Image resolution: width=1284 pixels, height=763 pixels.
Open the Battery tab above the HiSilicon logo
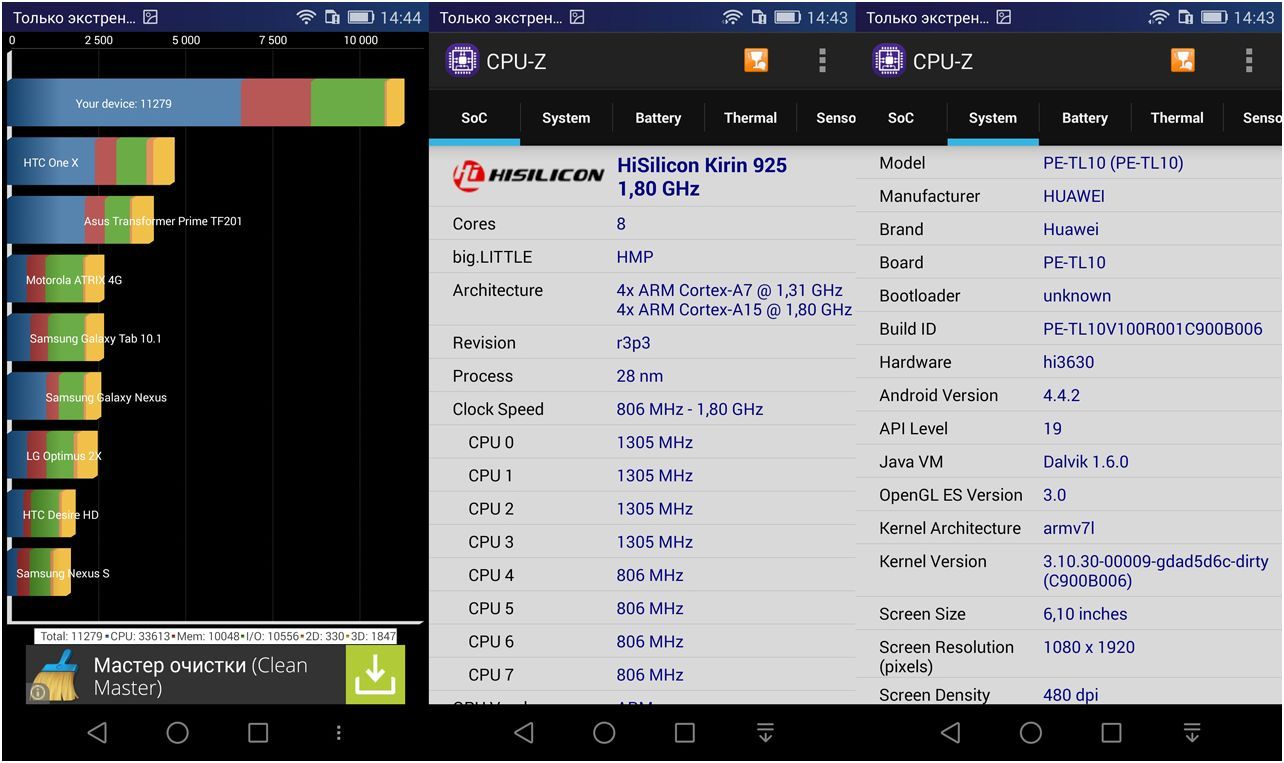point(658,118)
